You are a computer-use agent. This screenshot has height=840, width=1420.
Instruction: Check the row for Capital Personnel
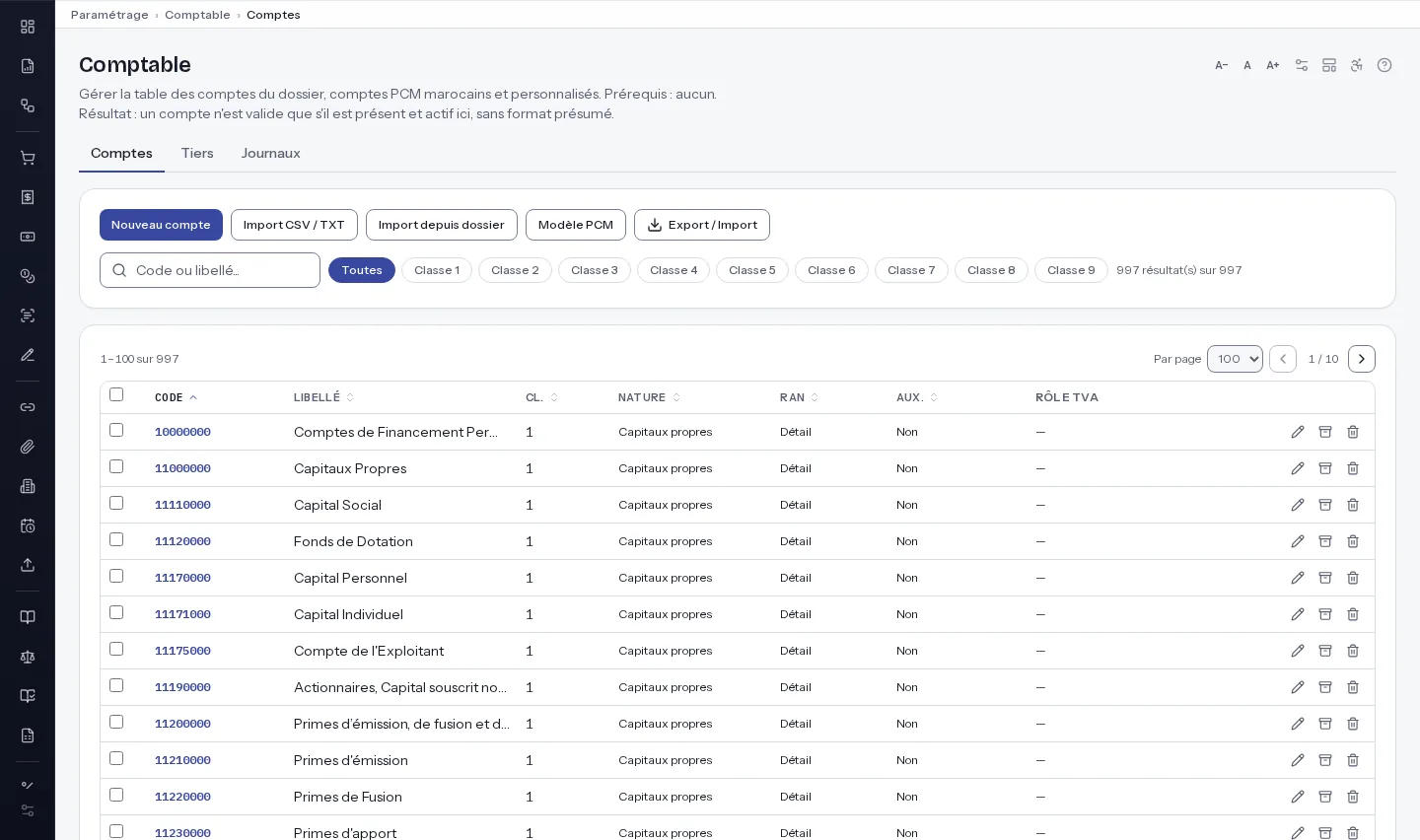coord(116,576)
